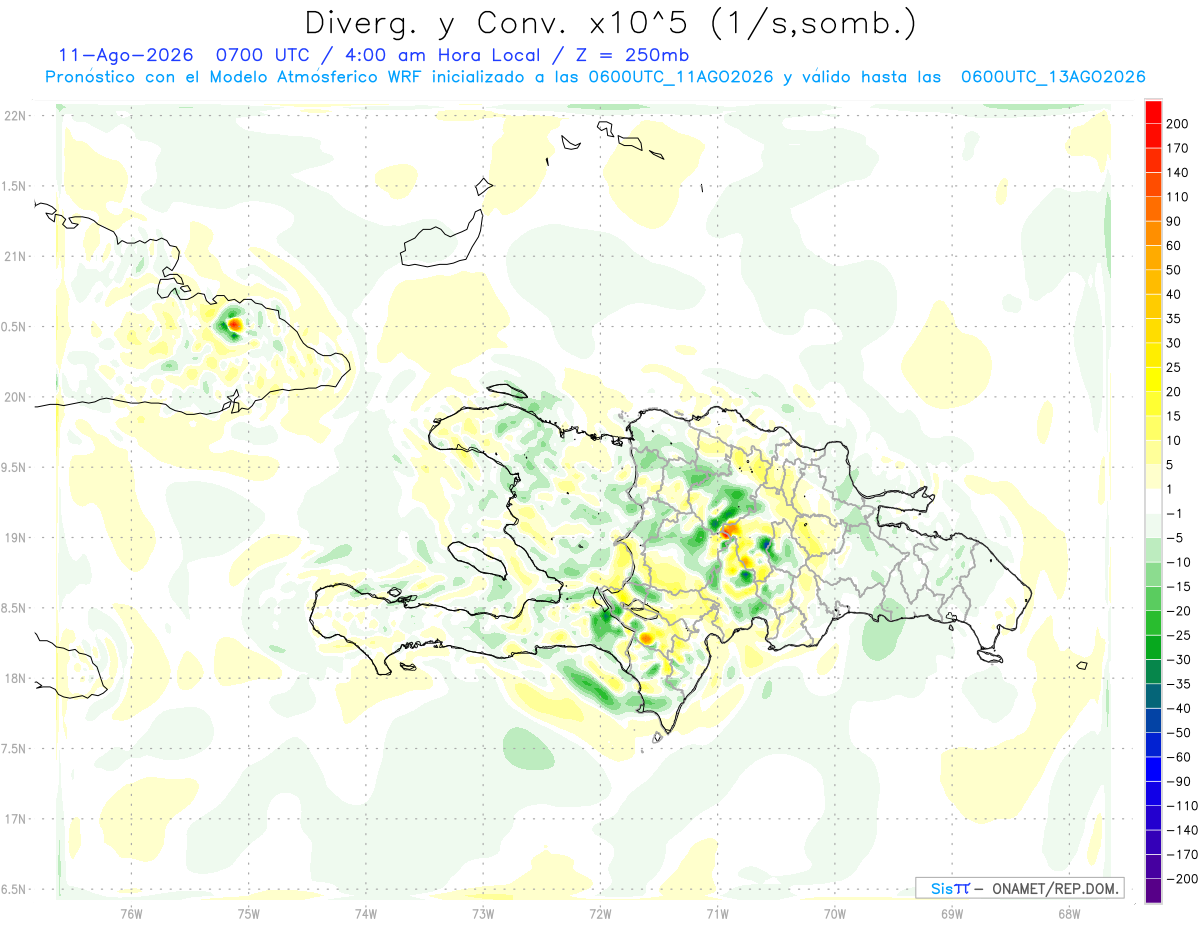This screenshot has height=927, width=1200.
Task: Click the longitude label '71W'
Action: (x=717, y=912)
